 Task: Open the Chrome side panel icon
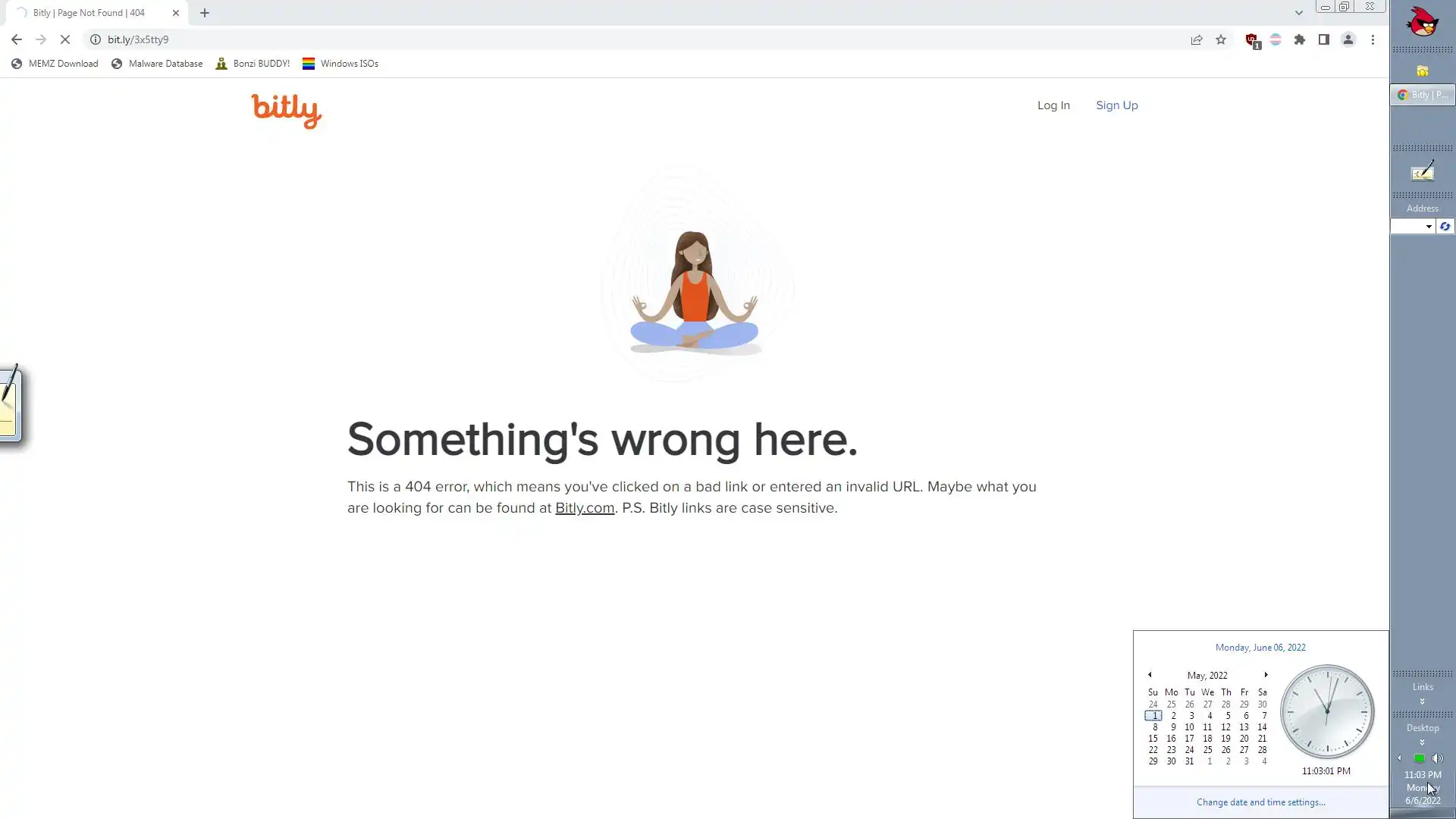point(1324,39)
